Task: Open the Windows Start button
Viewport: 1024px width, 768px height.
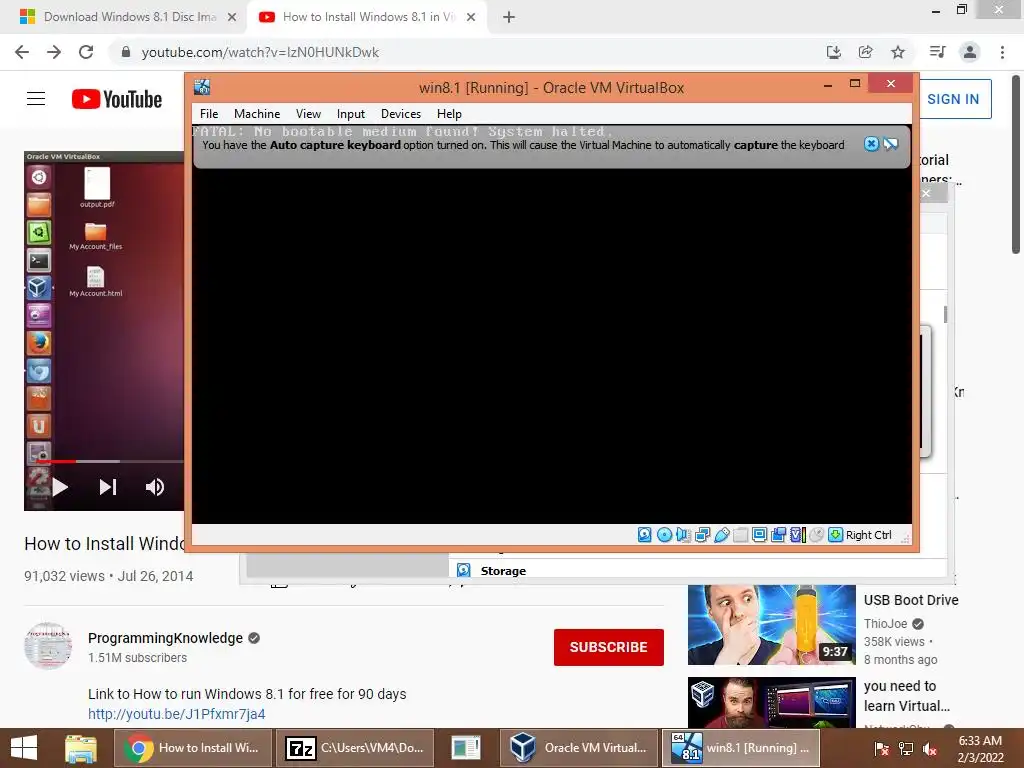Action: [24, 748]
